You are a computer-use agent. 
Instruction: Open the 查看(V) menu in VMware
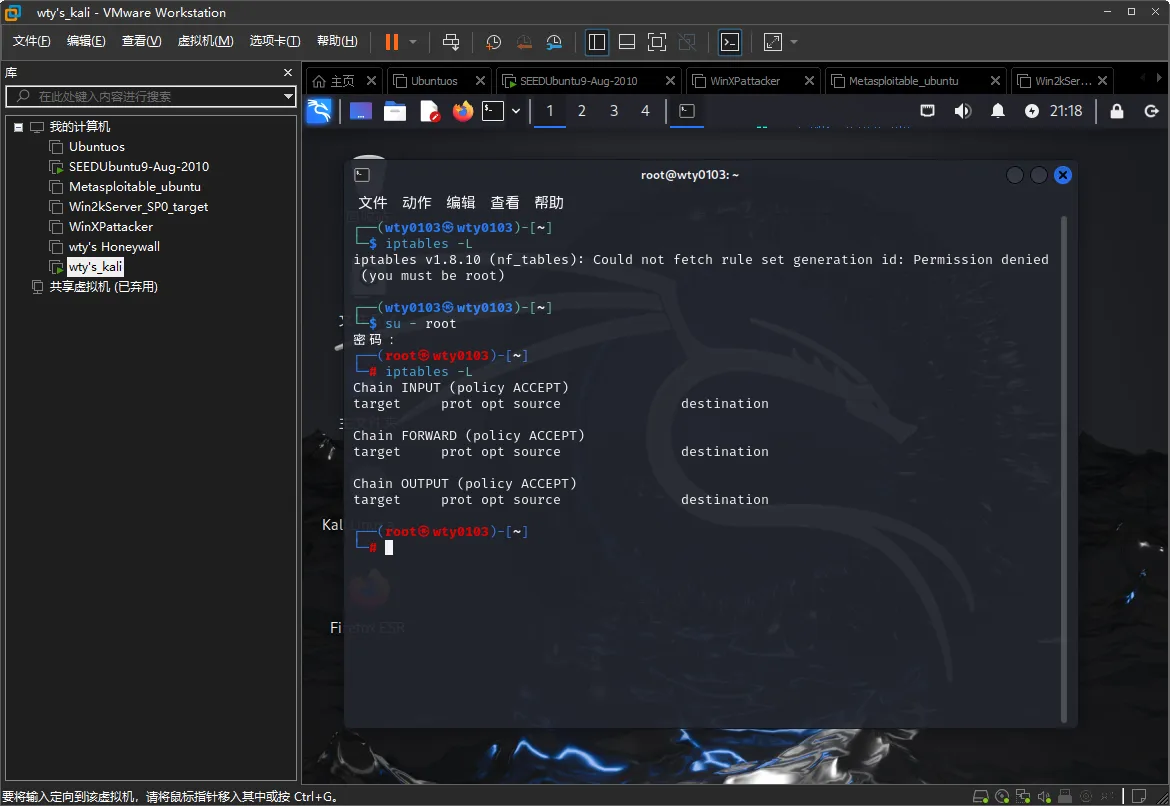[x=141, y=41]
